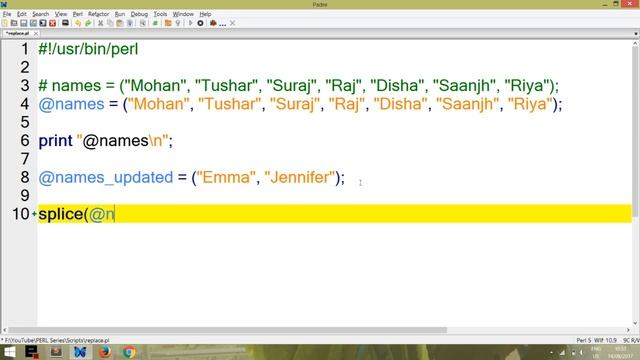Open the Debug menu
This screenshot has height=360, width=640.
coord(139,14)
